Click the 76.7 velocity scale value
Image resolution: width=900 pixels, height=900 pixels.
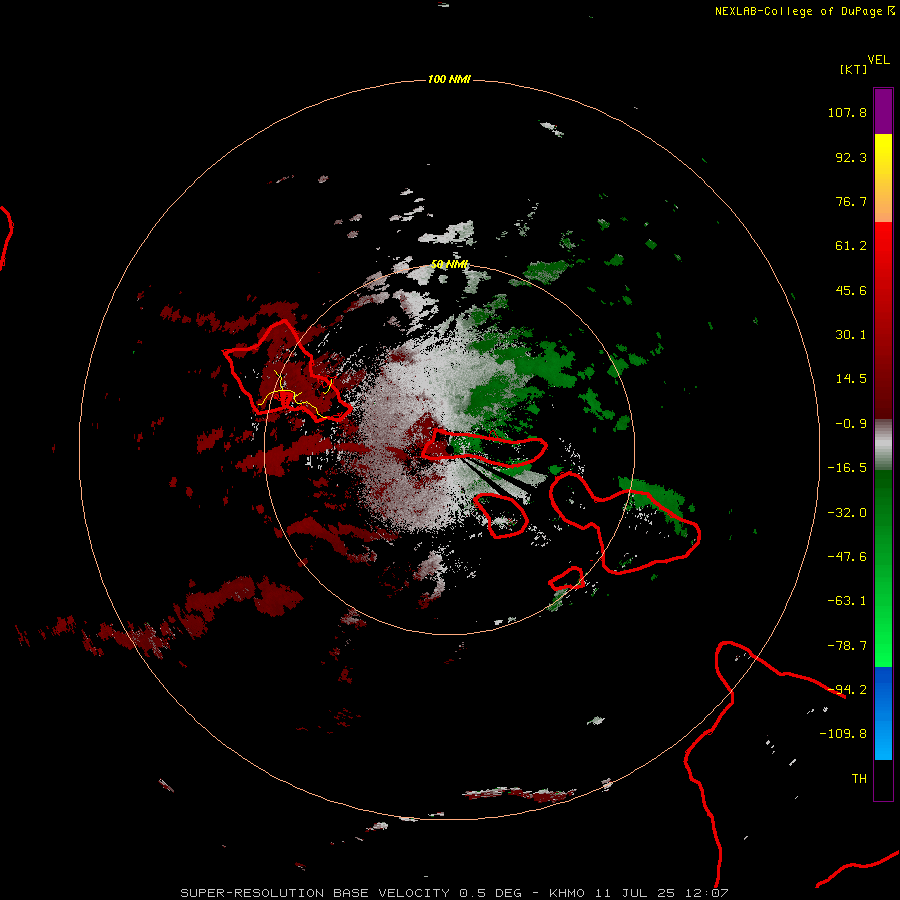(x=851, y=201)
